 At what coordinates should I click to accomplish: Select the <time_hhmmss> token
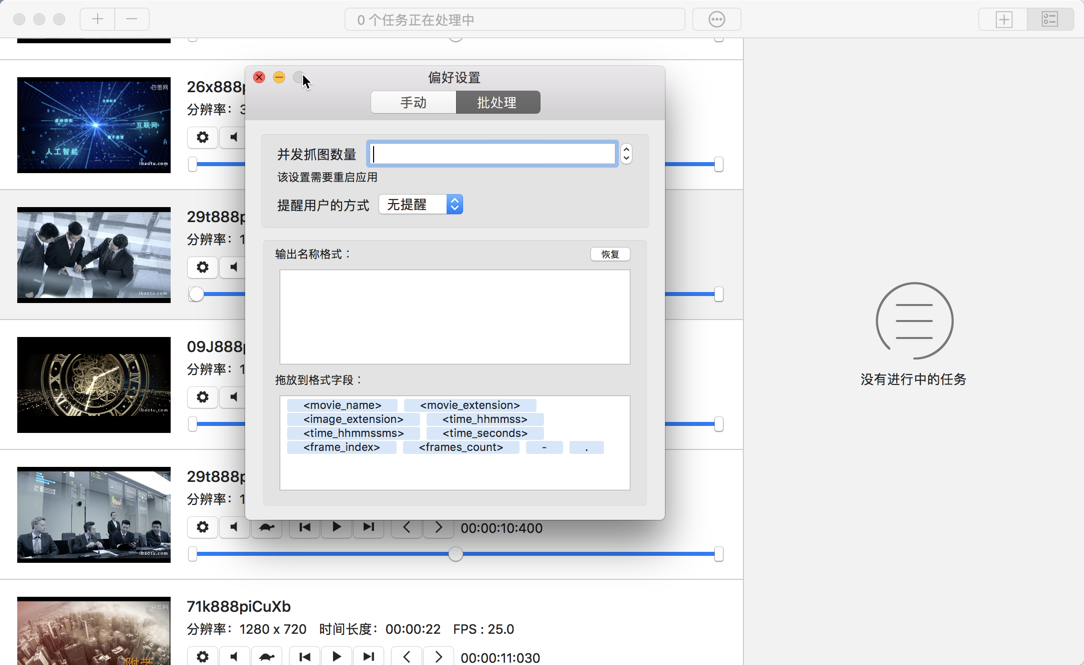click(x=485, y=419)
